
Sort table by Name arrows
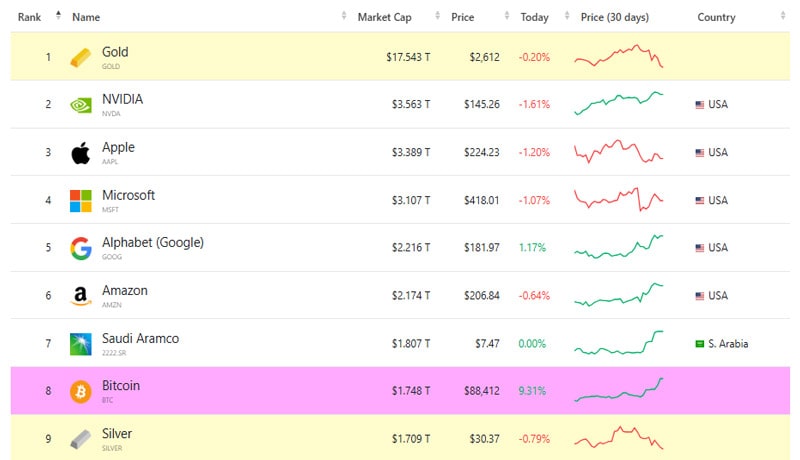[344, 16]
